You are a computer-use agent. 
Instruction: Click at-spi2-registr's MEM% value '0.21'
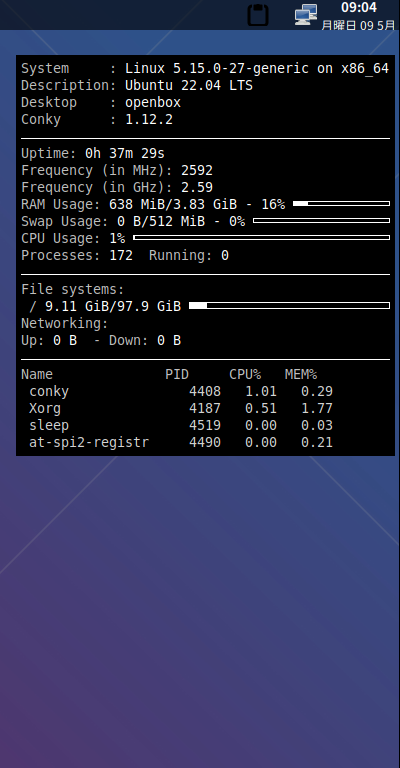(317, 443)
